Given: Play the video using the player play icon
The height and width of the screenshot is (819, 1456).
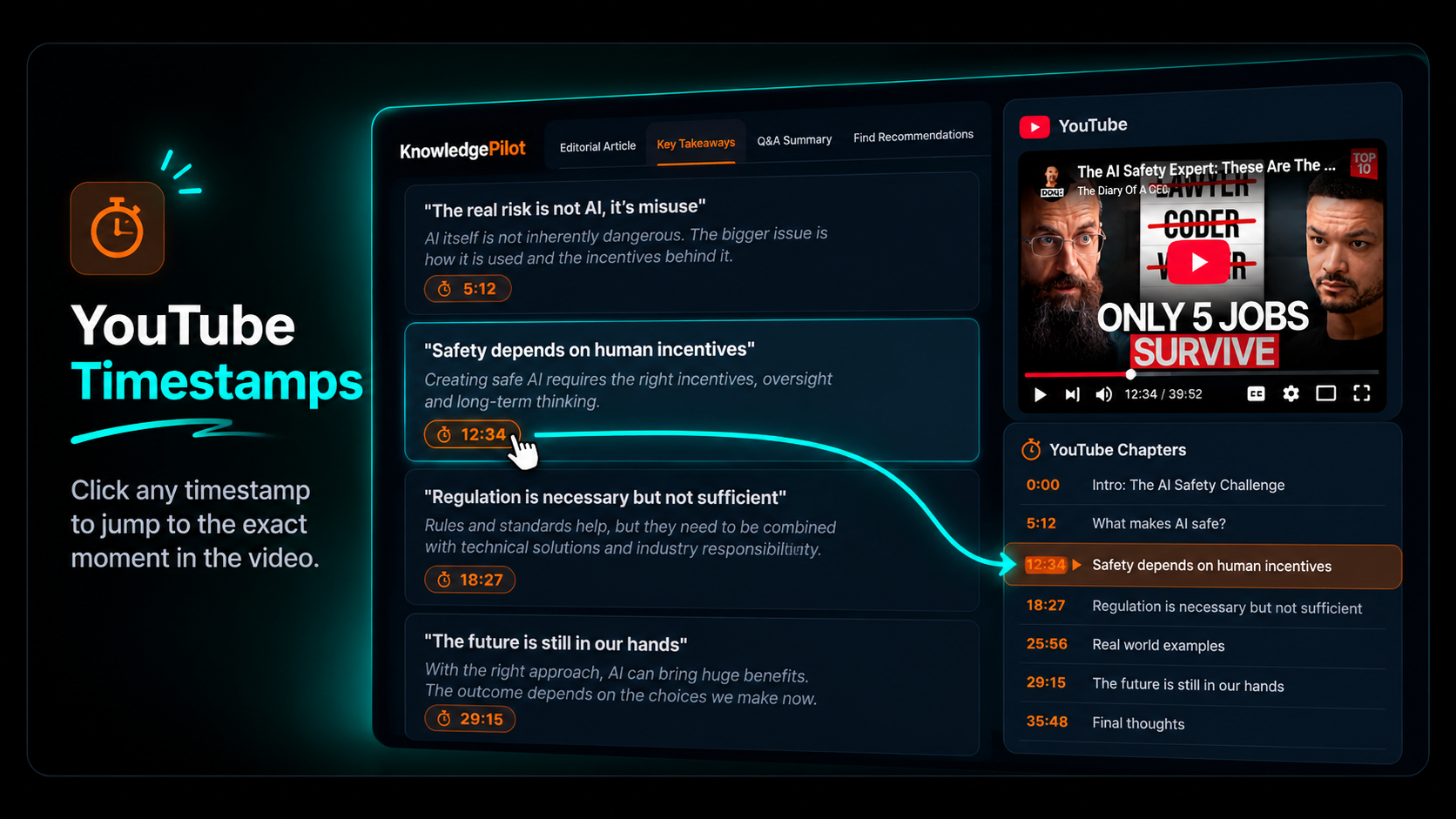Looking at the screenshot, I should 1040,394.
